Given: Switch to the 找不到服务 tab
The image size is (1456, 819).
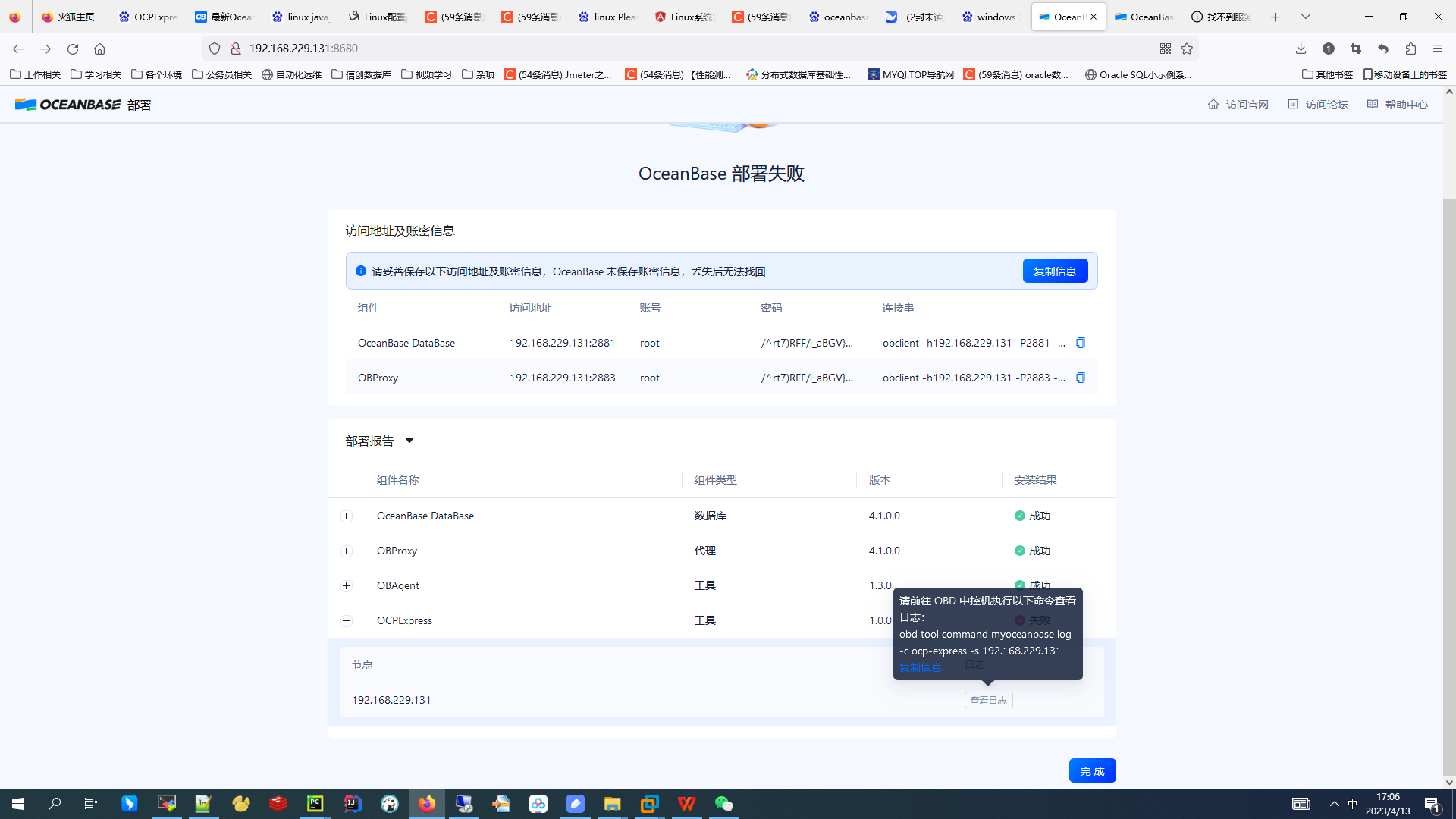Looking at the screenshot, I should [1220, 17].
